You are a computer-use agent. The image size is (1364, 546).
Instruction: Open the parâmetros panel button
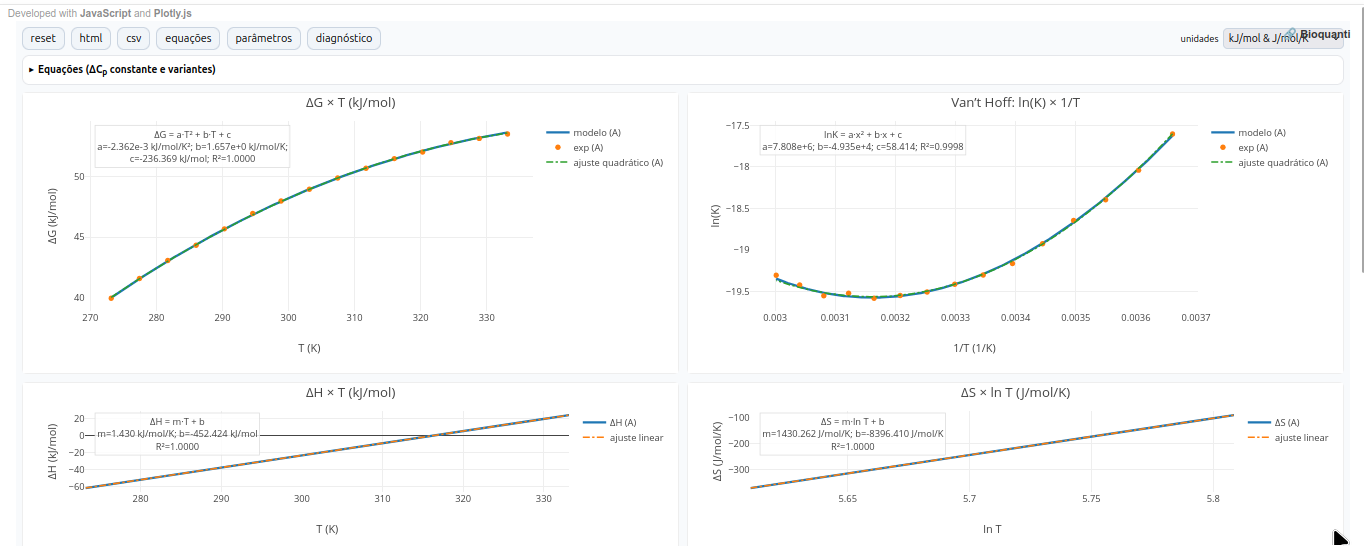pyautogui.click(x=264, y=38)
